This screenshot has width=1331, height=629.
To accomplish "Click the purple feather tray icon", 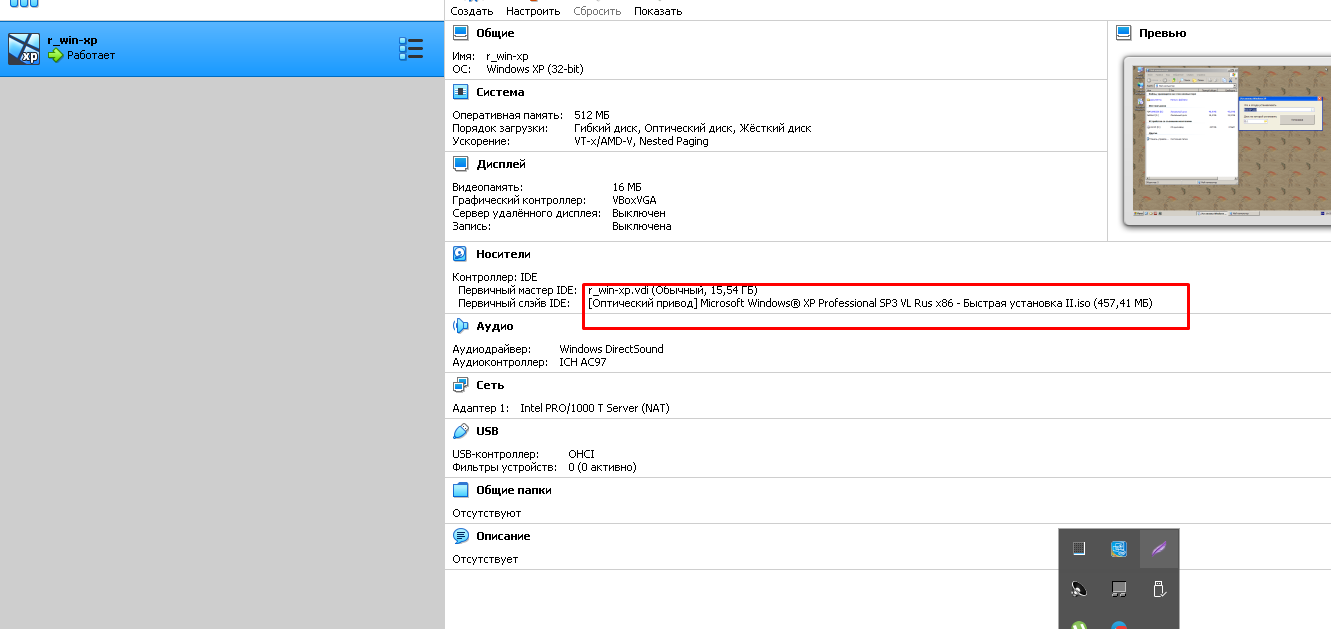I will pos(1159,549).
